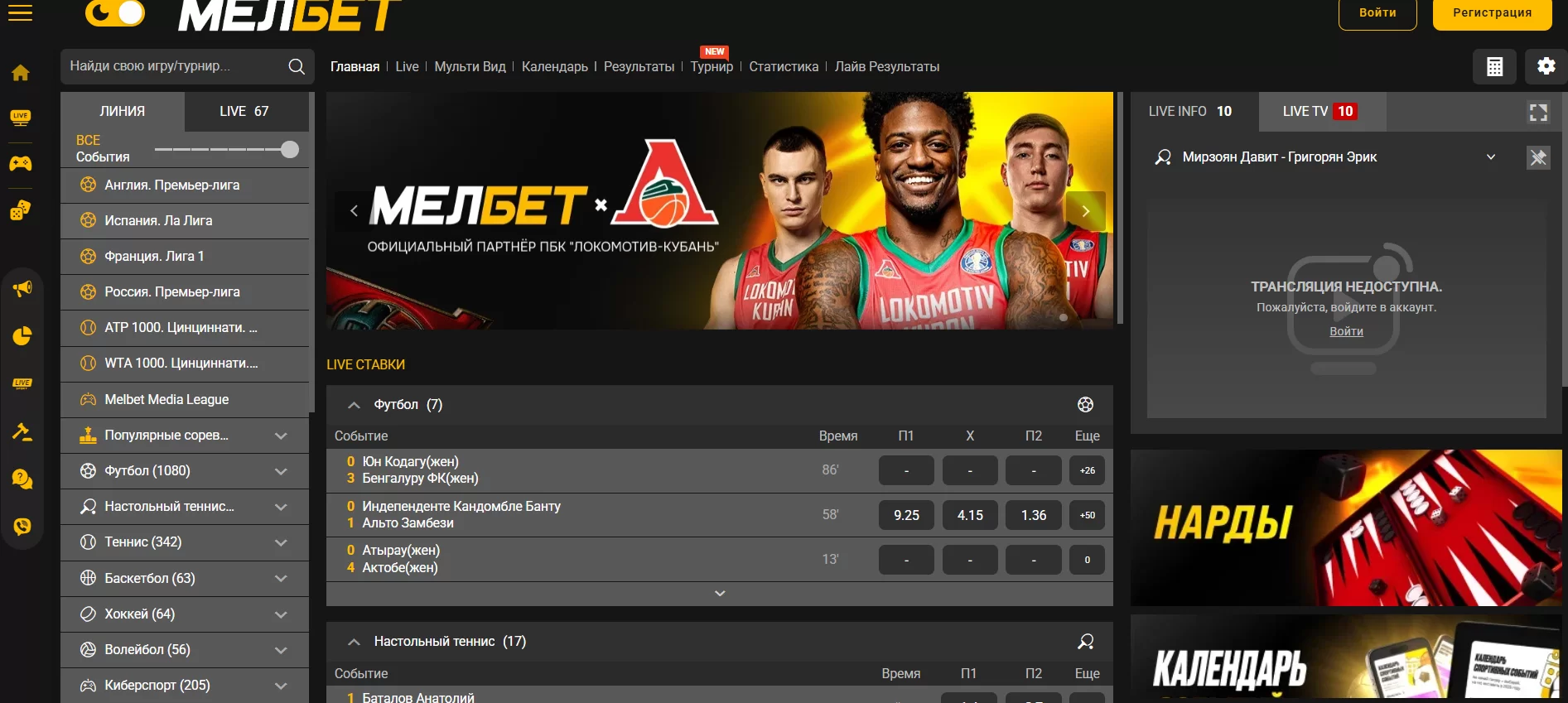Expand the Баскетбол (63) category
The image size is (1568, 703).
pos(281,579)
